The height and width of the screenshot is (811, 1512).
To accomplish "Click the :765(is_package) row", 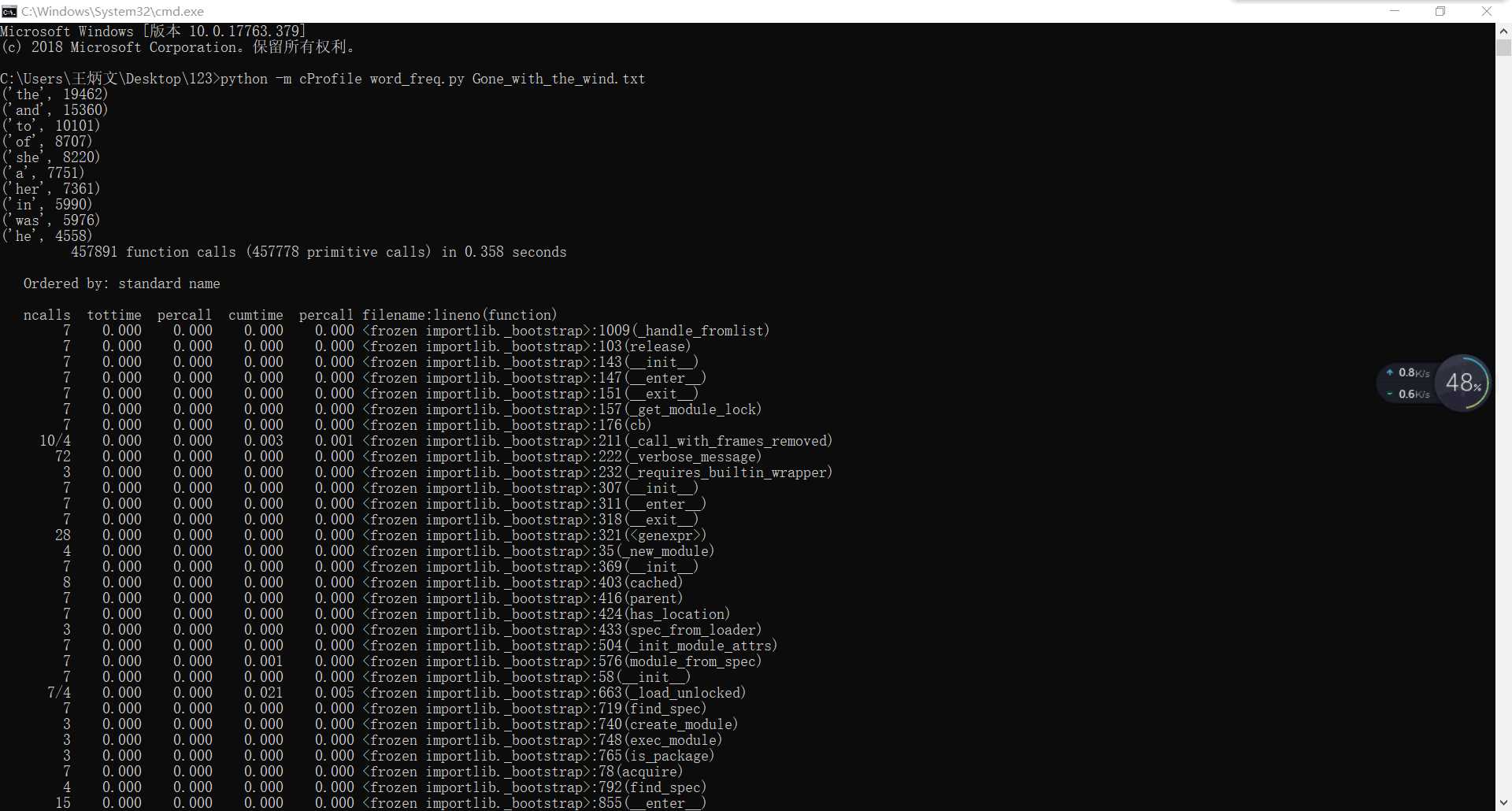I will (x=389, y=756).
